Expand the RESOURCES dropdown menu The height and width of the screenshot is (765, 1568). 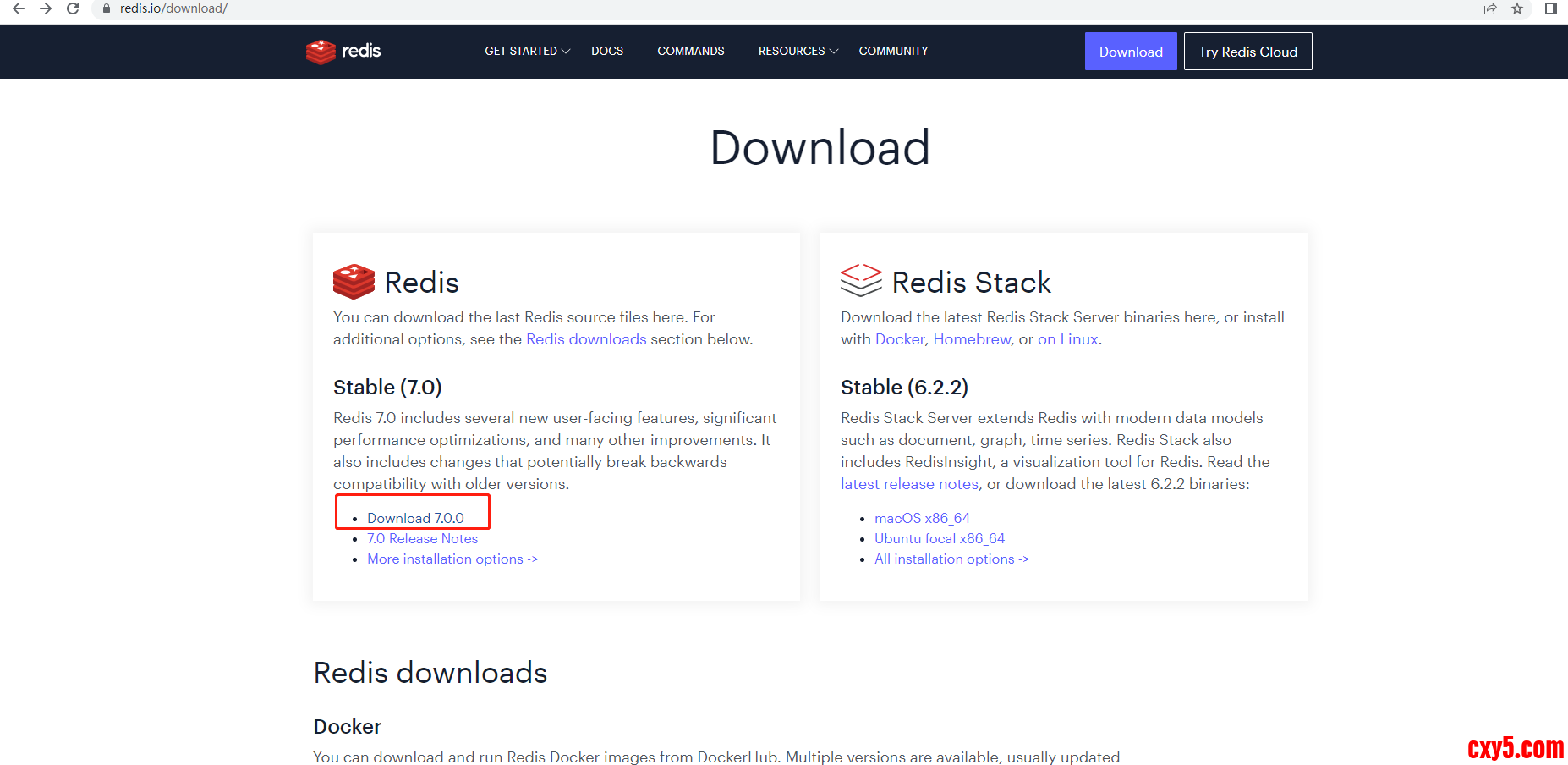(798, 52)
